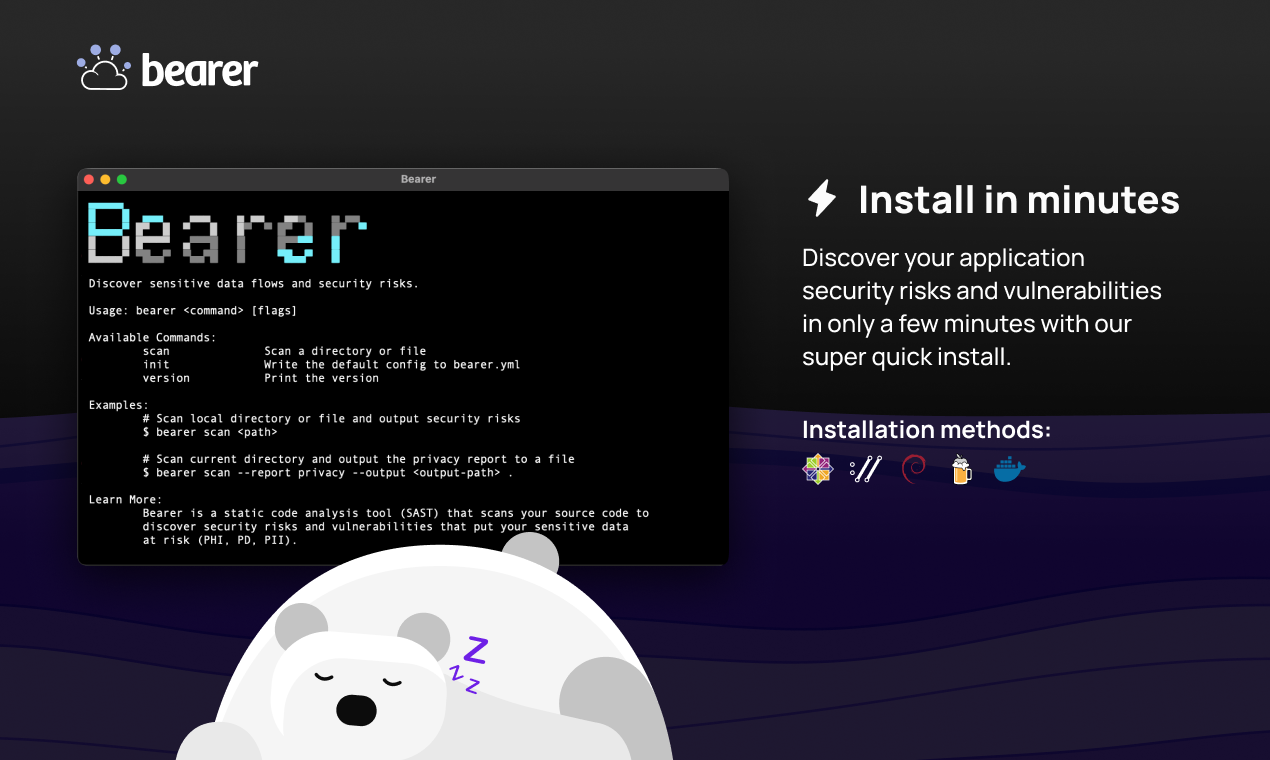This screenshot has height=760, width=1270.
Task: Select the Debian swirl installation icon
Action: pyautogui.click(x=913, y=469)
